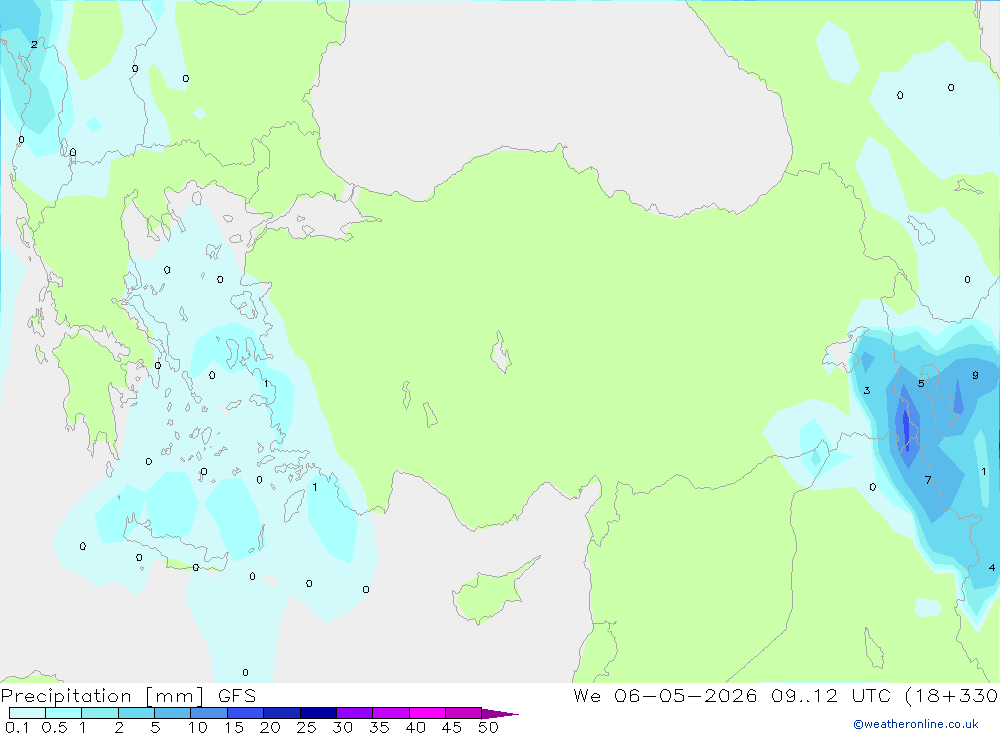Click the 1–2 mm legend color box
The image size is (1000, 733).
[x=100, y=713]
